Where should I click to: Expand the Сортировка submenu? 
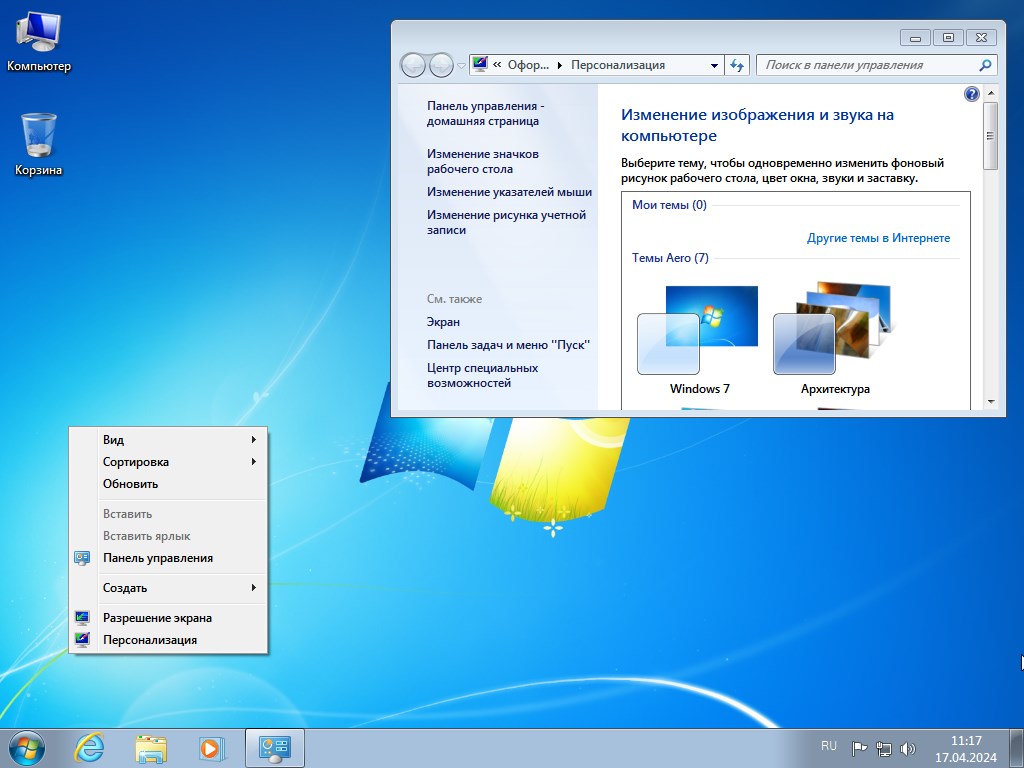[x=169, y=462]
